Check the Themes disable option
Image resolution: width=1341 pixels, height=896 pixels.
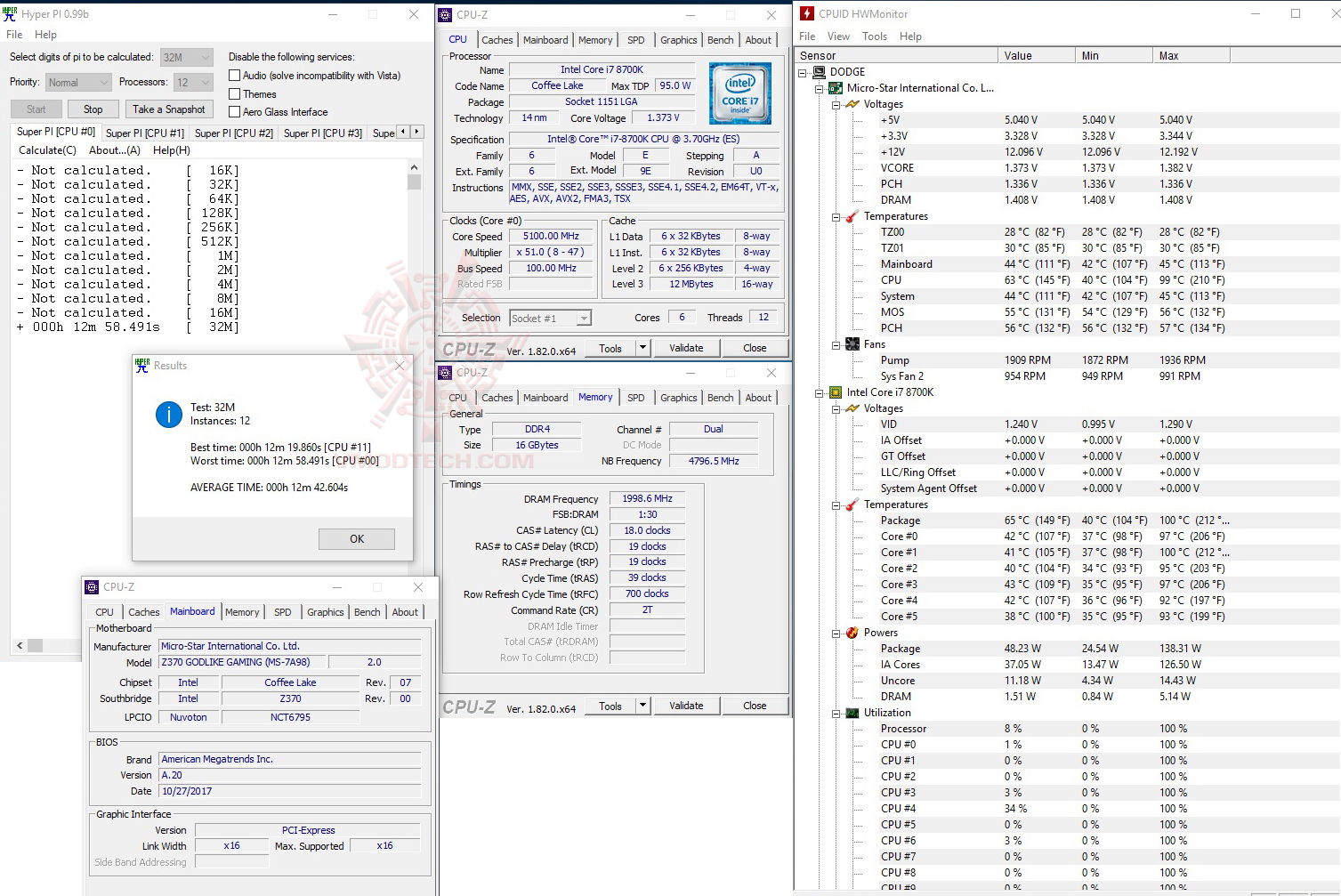pyautogui.click(x=235, y=93)
